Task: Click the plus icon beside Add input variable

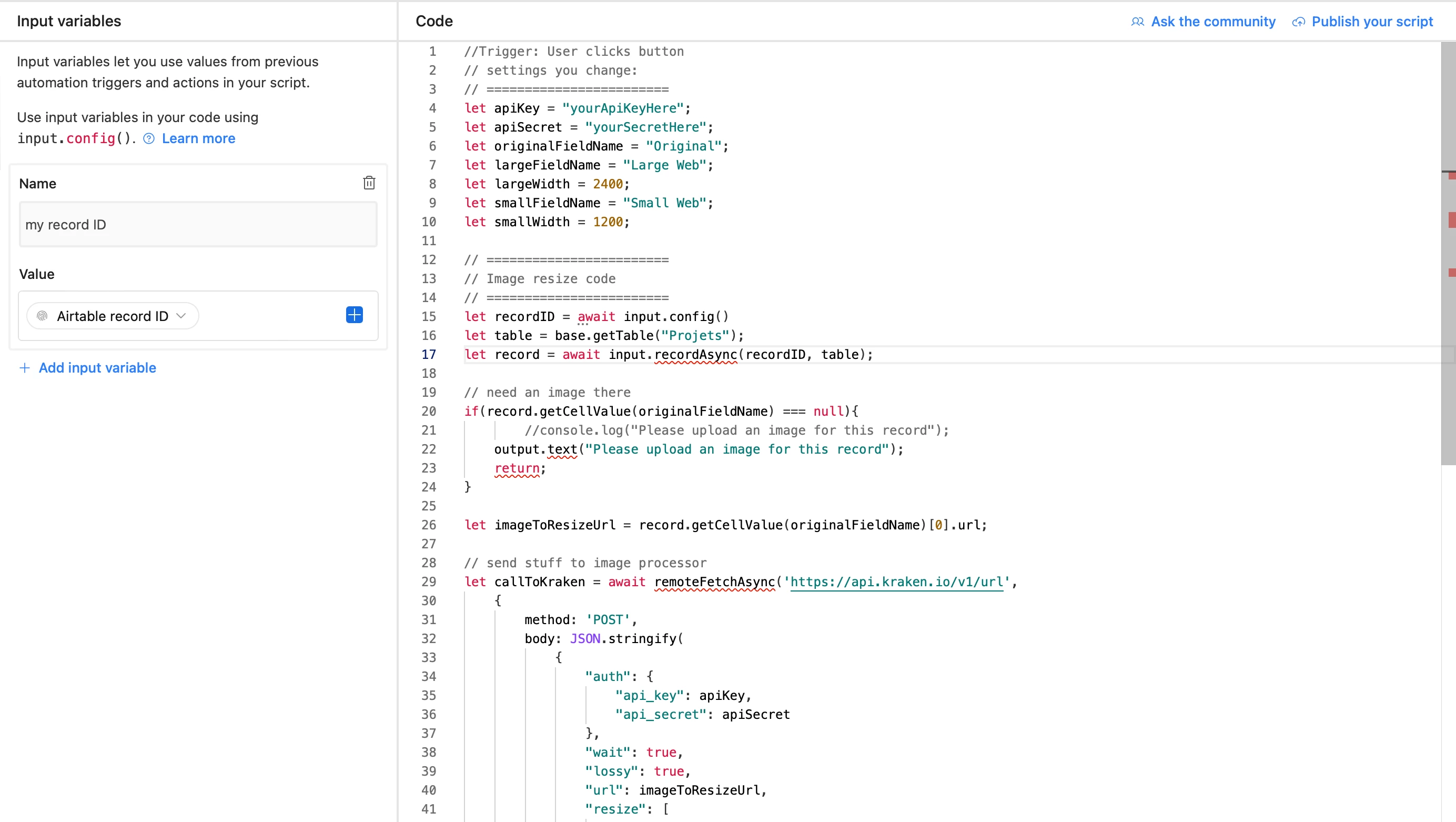Action: pyautogui.click(x=24, y=367)
